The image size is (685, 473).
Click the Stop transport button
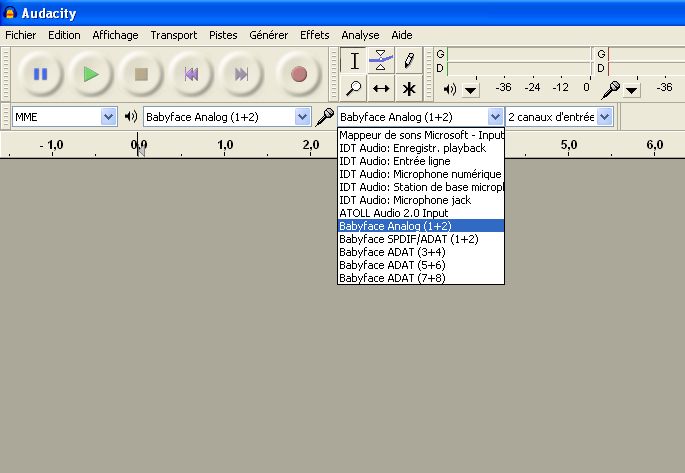pyautogui.click(x=141, y=74)
